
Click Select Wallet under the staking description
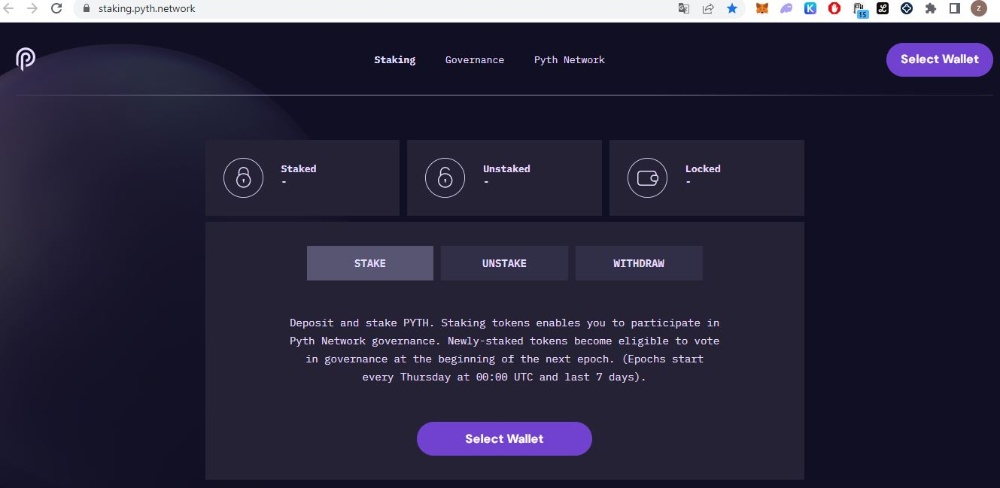coord(504,439)
